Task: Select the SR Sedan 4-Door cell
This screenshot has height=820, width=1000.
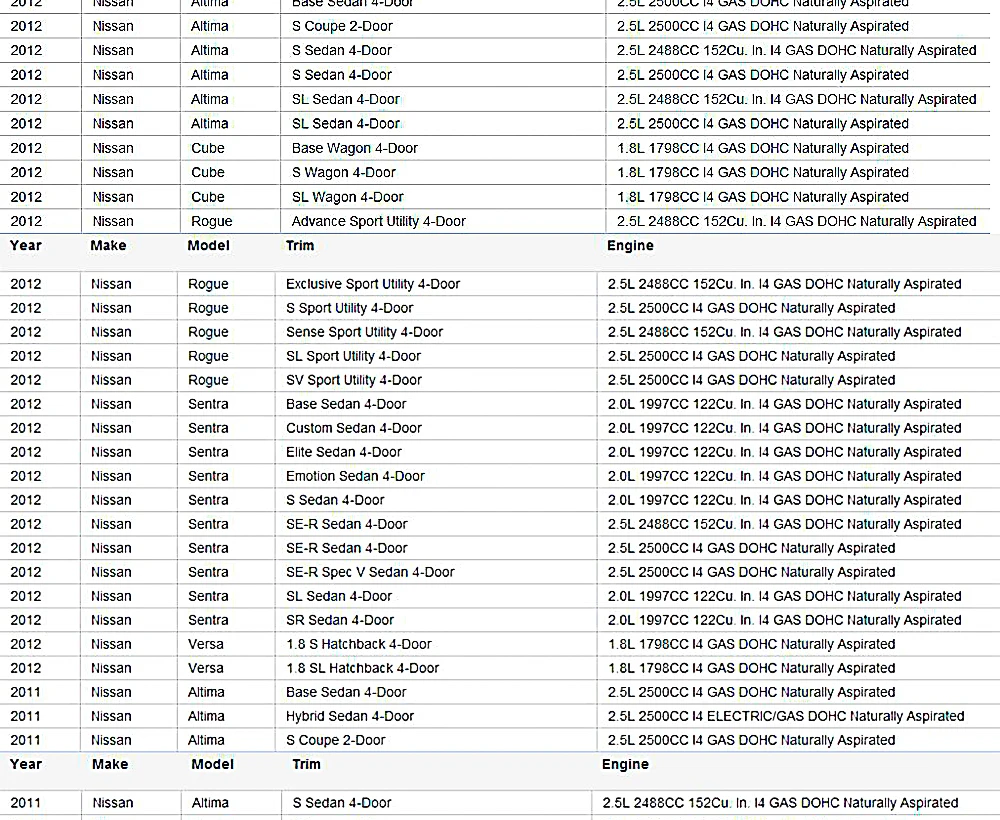Action: (436, 620)
